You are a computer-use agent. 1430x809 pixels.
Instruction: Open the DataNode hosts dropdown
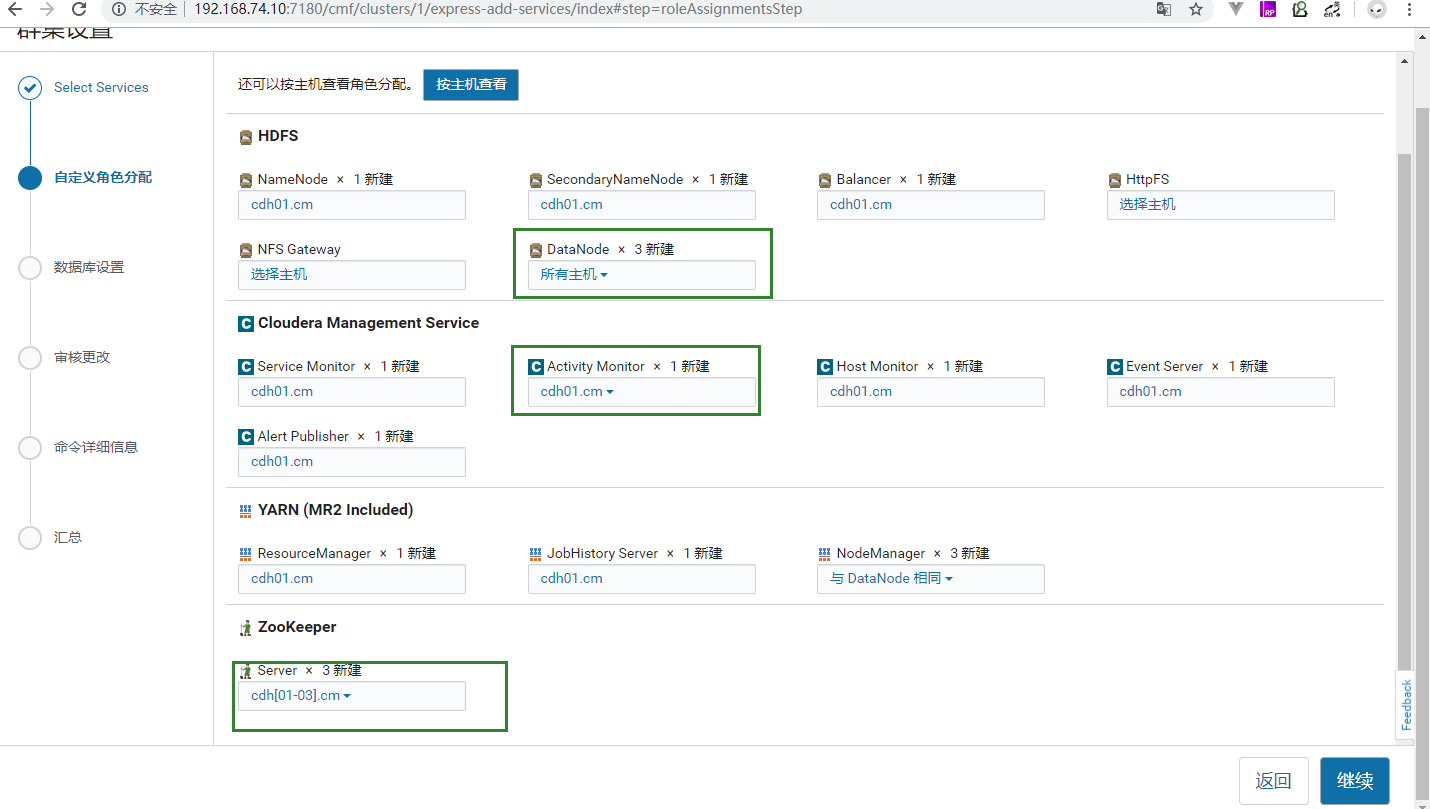pos(641,275)
